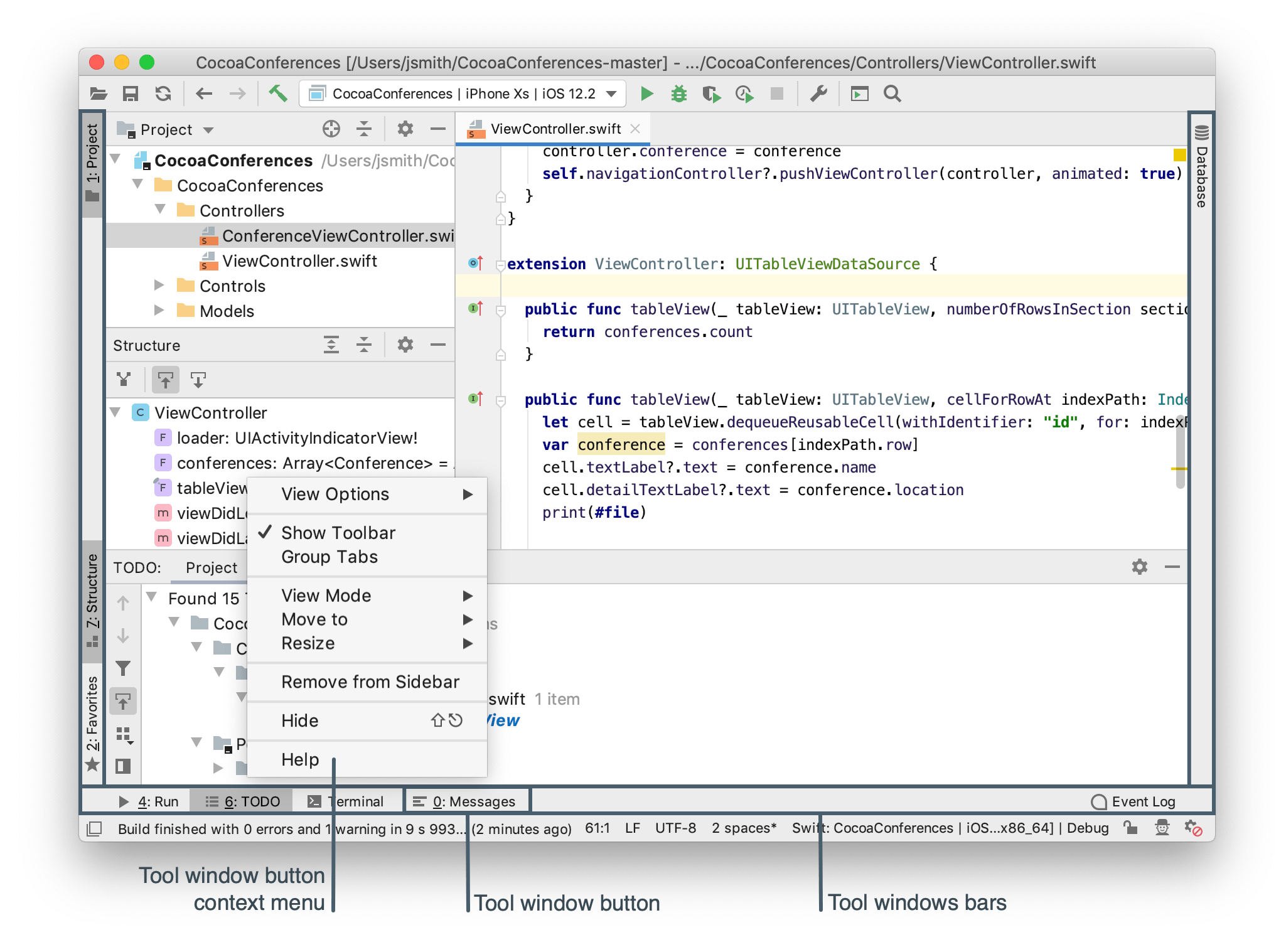Click the Open folder toolbar icon

tap(99, 94)
